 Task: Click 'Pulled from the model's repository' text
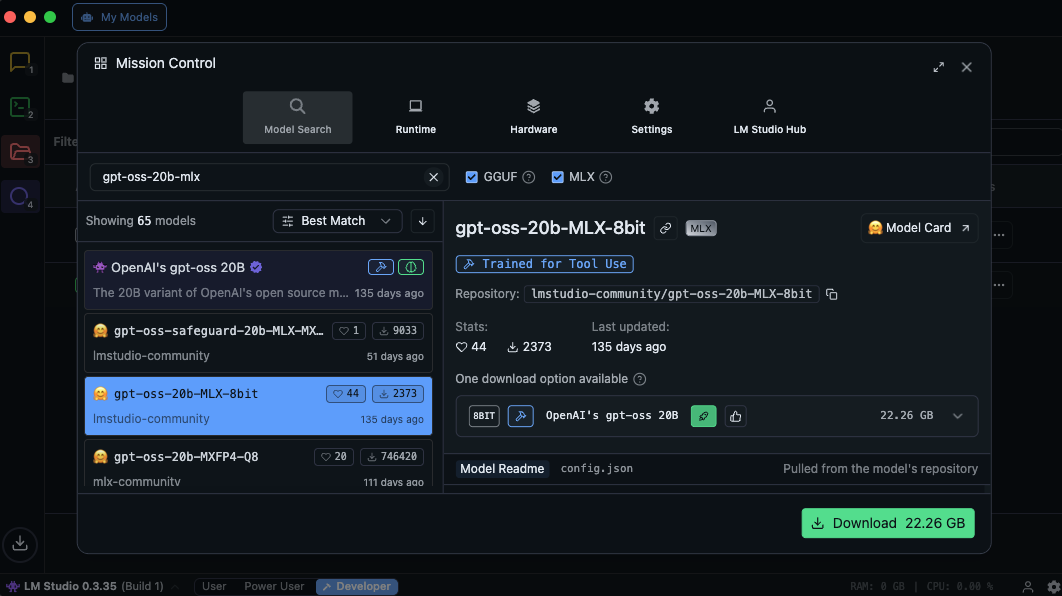(x=880, y=469)
